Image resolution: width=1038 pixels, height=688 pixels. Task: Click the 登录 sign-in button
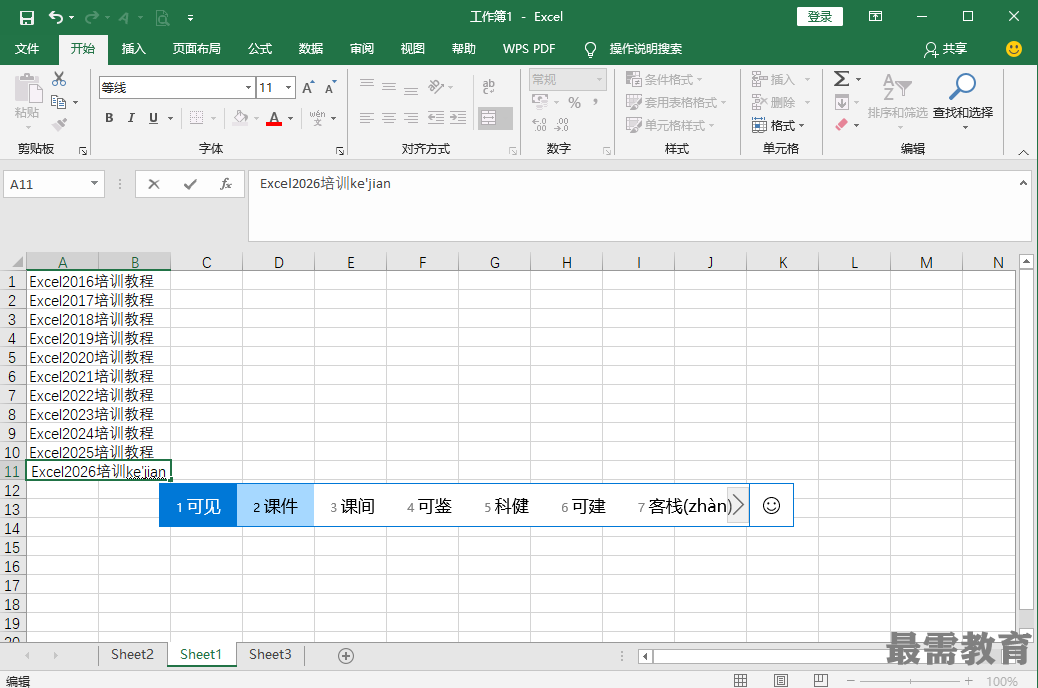(820, 17)
